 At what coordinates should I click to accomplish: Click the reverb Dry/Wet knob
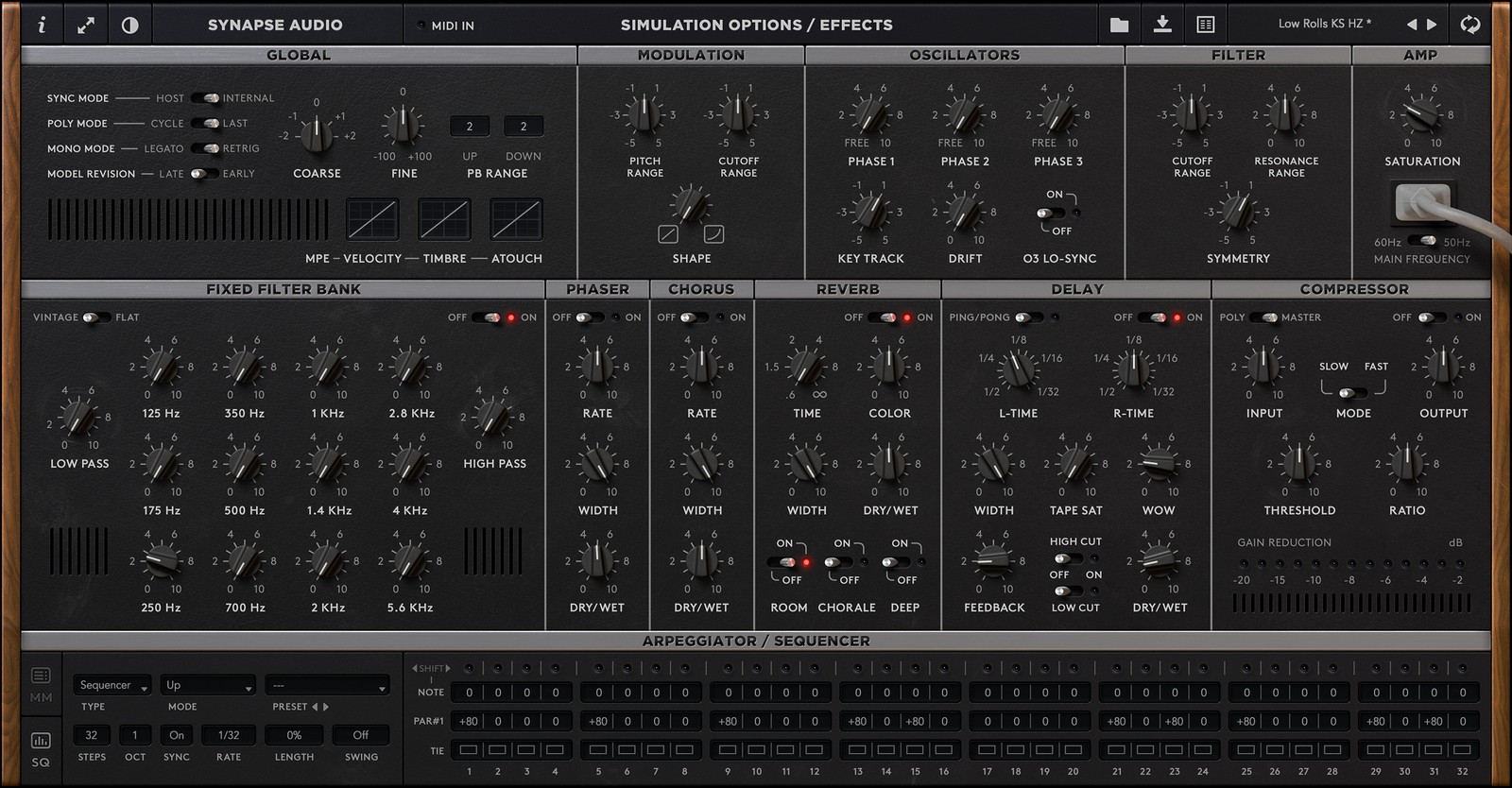click(x=889, y=464)
